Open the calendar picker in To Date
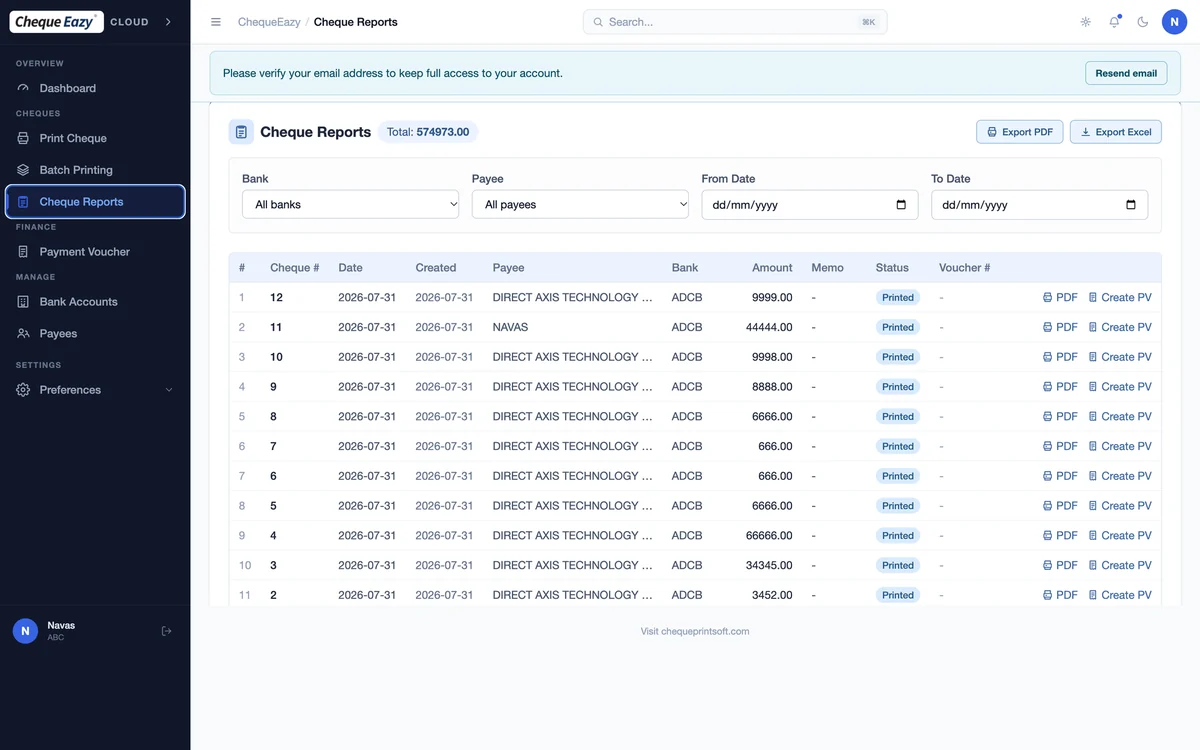This screenshot has width=1200, height=750. click(x=1131, y=205)
